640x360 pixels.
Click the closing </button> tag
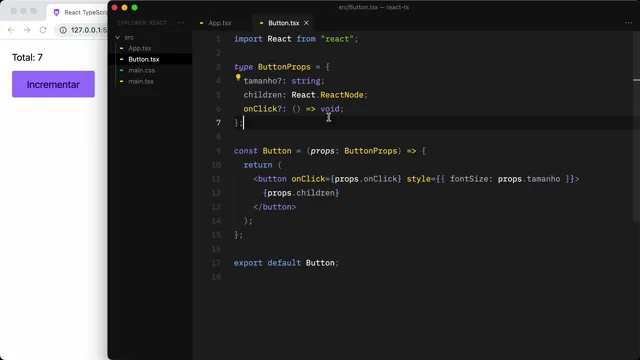point(274,207)
